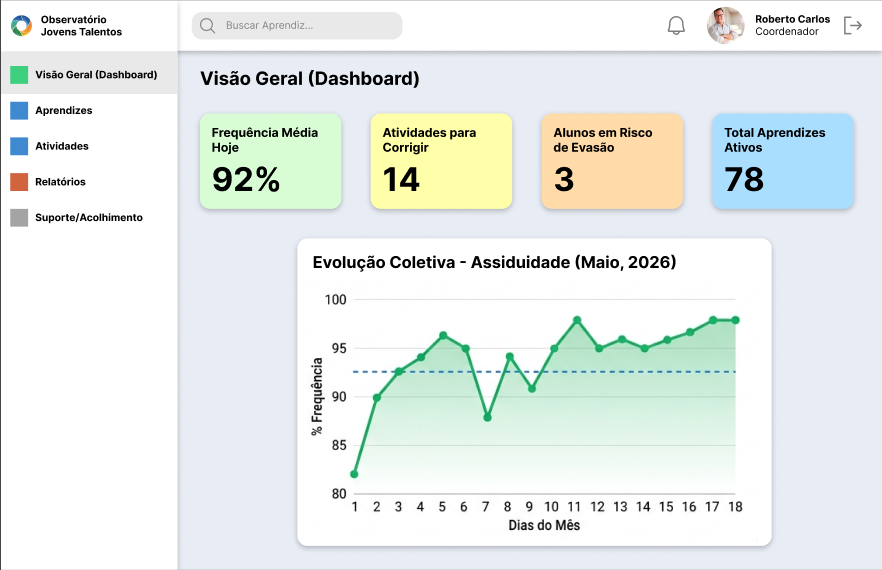Image resolution: width=882 pixels, height=570 pixels.
Task: Open the Total Aprendizes Ativos card
Action: pos(783,161)
